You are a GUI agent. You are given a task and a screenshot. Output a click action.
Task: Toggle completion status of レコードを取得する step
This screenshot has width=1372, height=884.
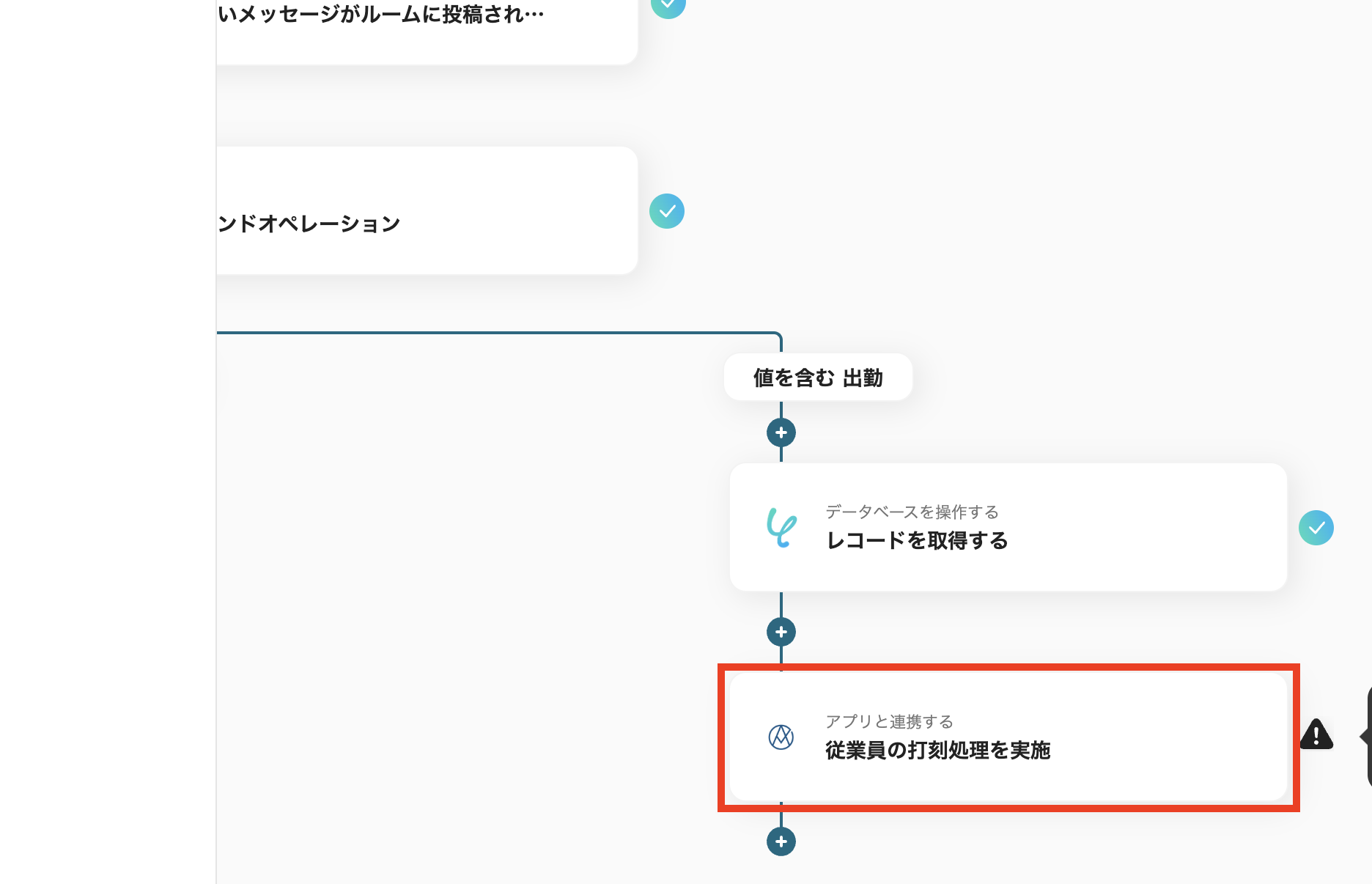click(x=1316, y=527)
